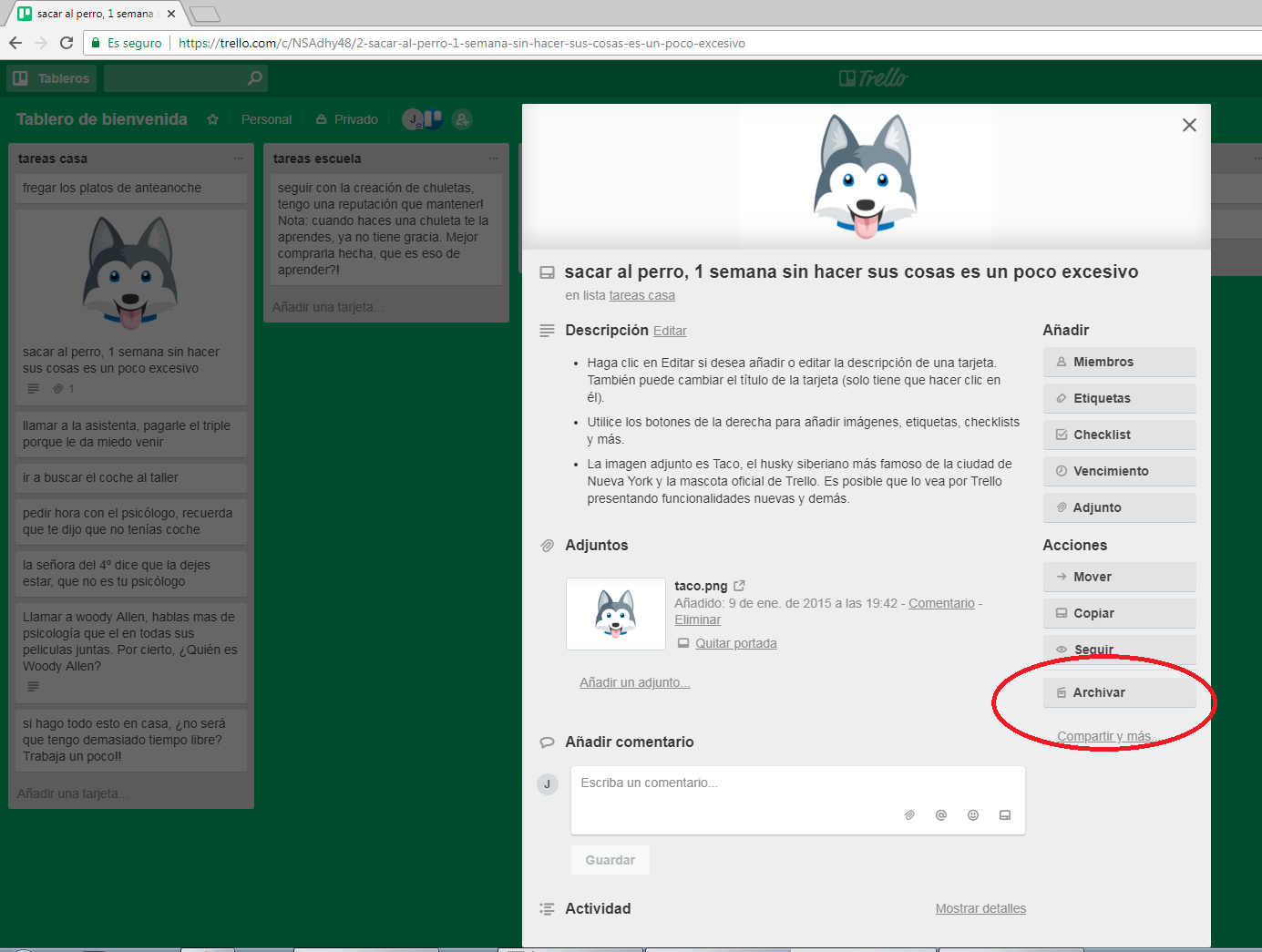Click the Archivar button

(x=1119, y=692)
